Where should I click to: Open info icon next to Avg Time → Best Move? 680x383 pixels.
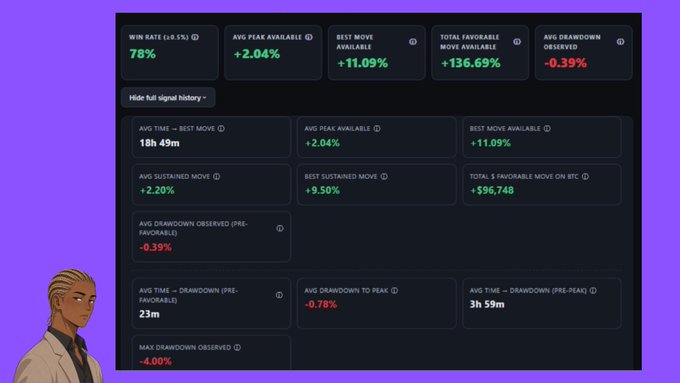coord(221,128)
